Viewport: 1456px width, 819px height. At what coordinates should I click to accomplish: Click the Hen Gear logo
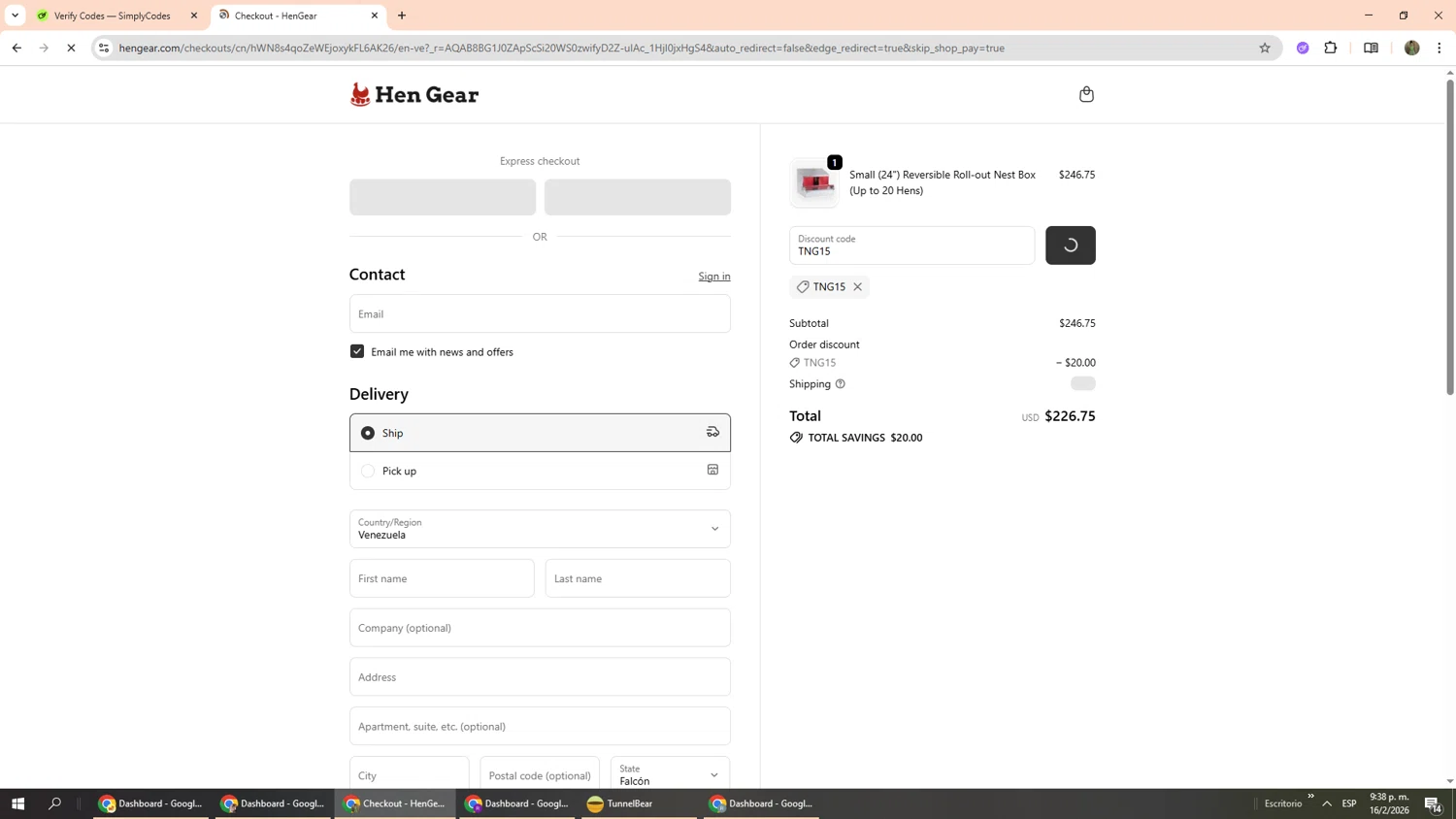(414, 94)
